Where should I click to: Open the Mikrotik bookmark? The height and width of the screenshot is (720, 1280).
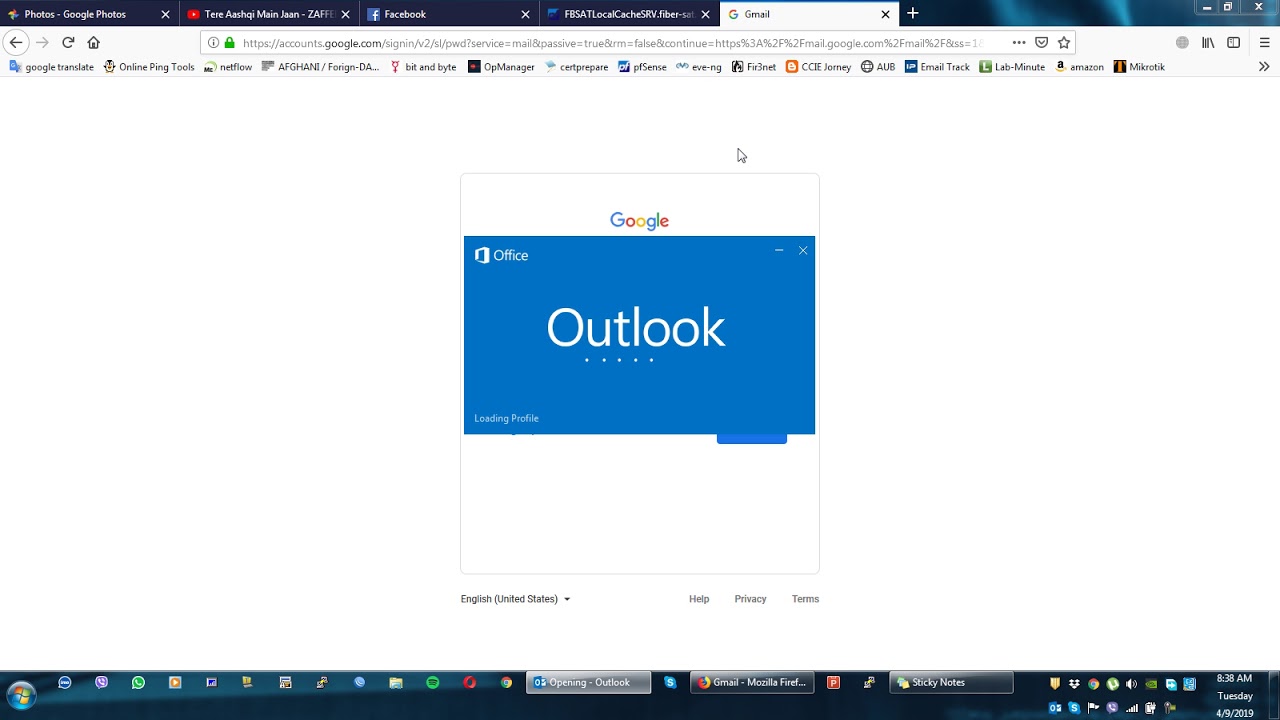pos(1139,67)
